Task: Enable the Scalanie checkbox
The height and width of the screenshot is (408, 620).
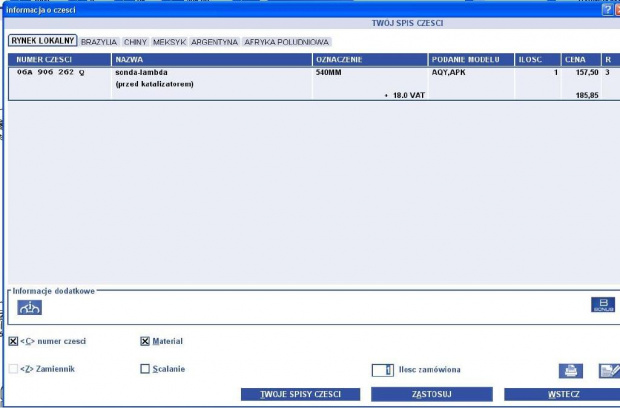Action: (x=145, y=369)
